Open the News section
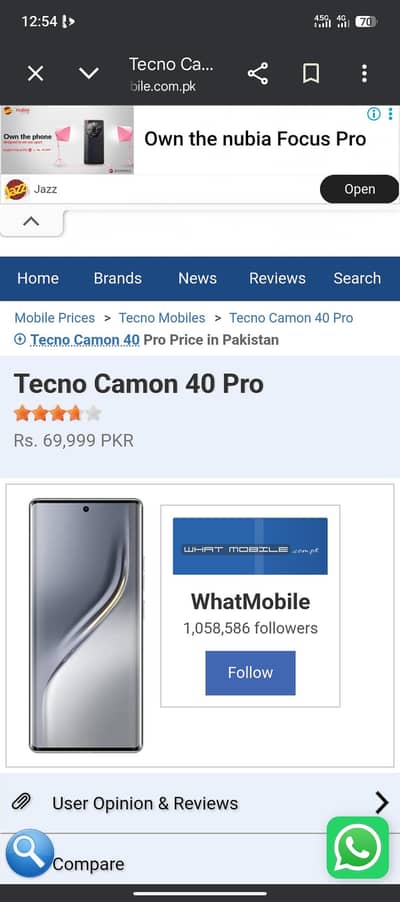The width and height of the screenshot is (400, 902). (197, 278)
